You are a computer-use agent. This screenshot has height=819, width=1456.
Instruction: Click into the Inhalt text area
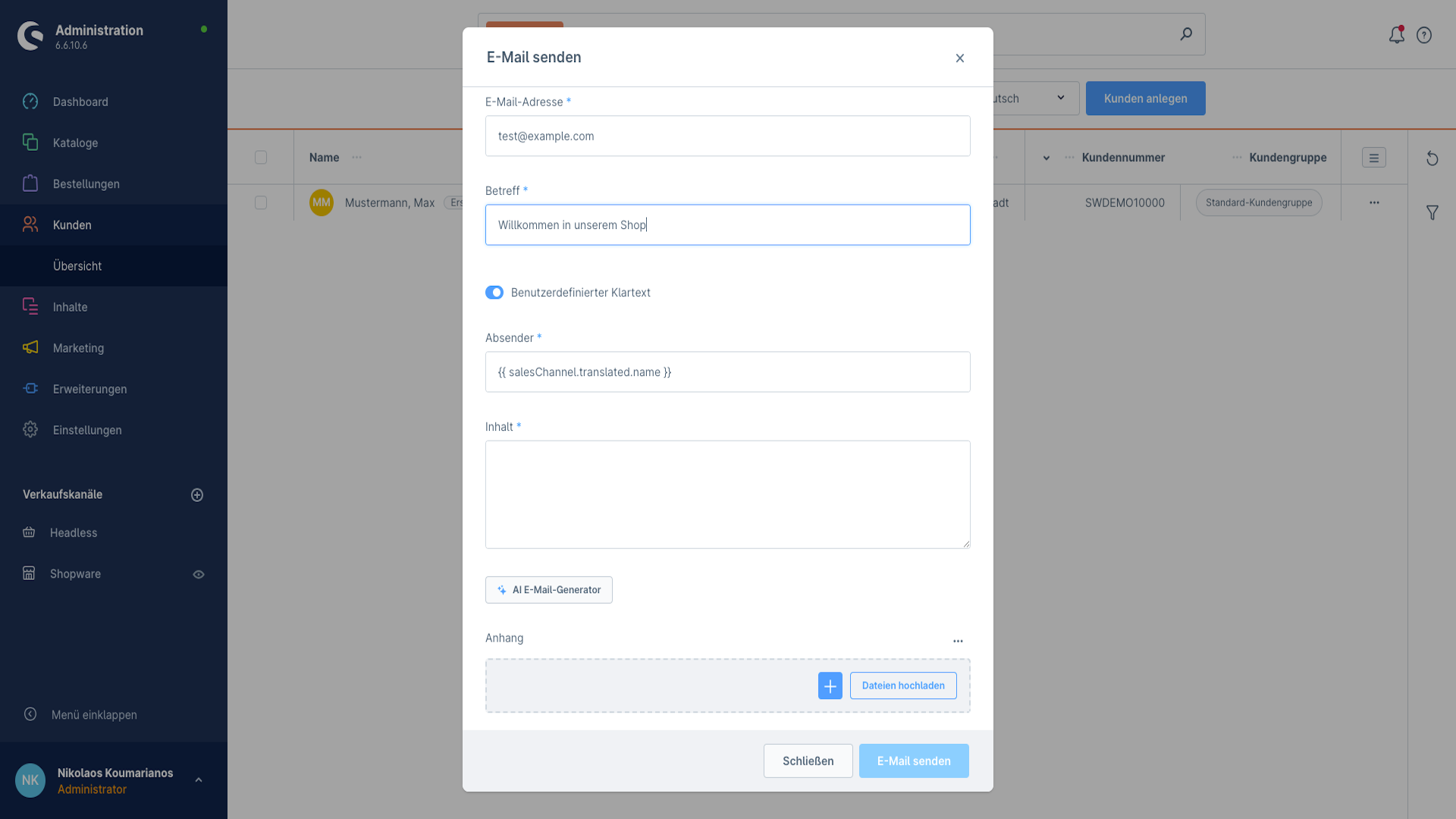point(727,494)
